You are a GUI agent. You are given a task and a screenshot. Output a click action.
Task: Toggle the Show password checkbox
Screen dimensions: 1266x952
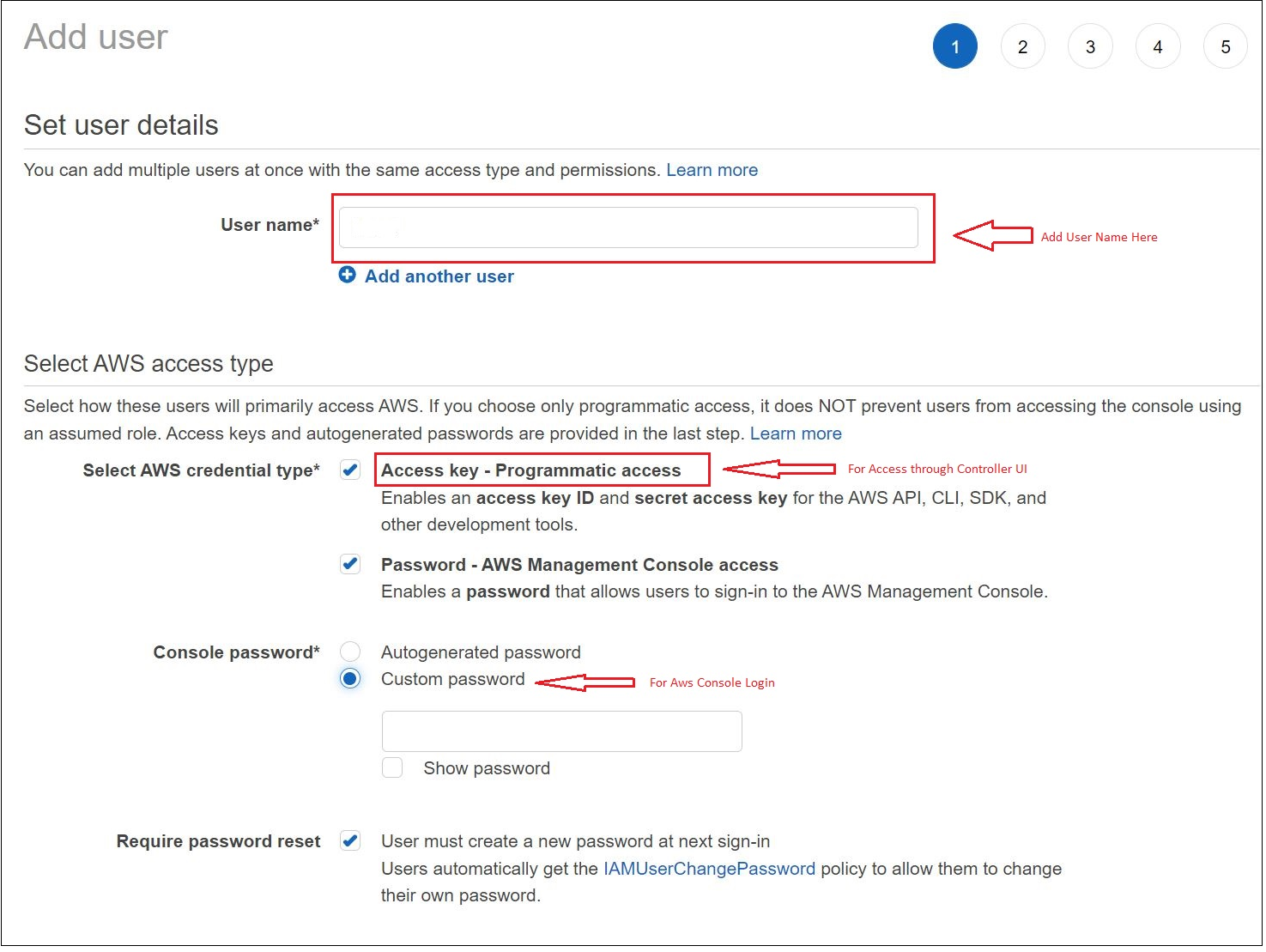coord(392,767)
